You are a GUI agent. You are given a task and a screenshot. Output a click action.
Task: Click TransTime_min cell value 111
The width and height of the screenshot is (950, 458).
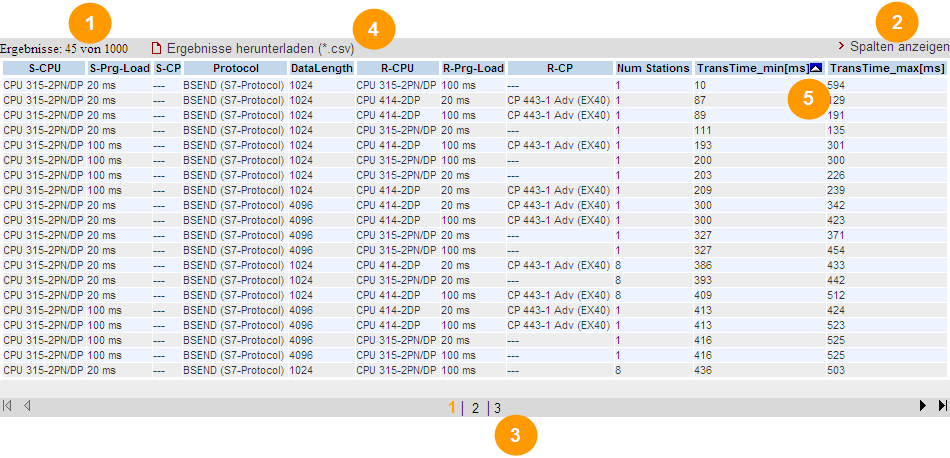[702, 130]
